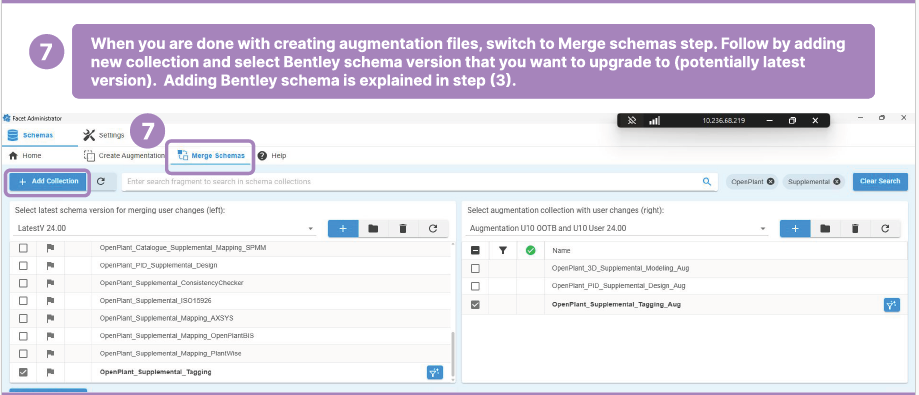This screenshot has height=395, width=919.
Task: Open the Help menu item
Action: point(272,156)
